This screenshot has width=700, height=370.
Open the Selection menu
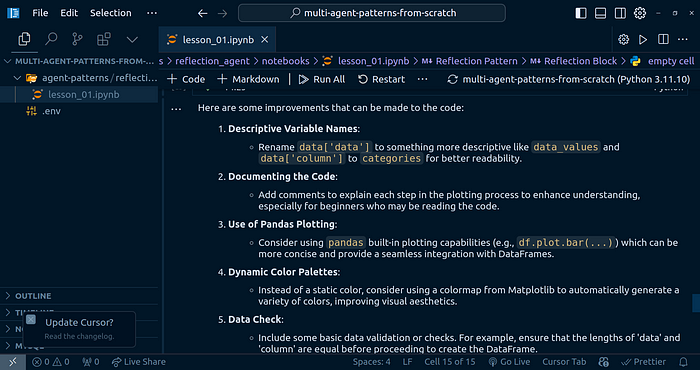(111, 13)
